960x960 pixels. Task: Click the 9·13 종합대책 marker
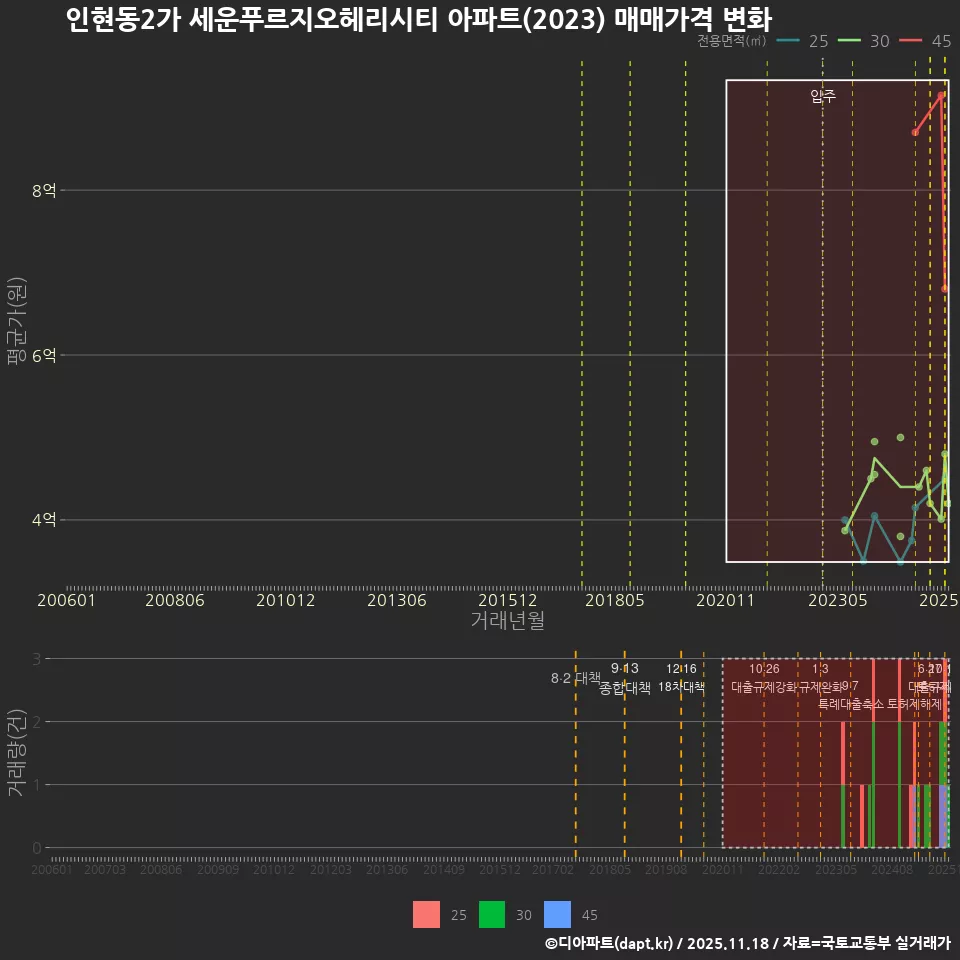tap(622, 678)
